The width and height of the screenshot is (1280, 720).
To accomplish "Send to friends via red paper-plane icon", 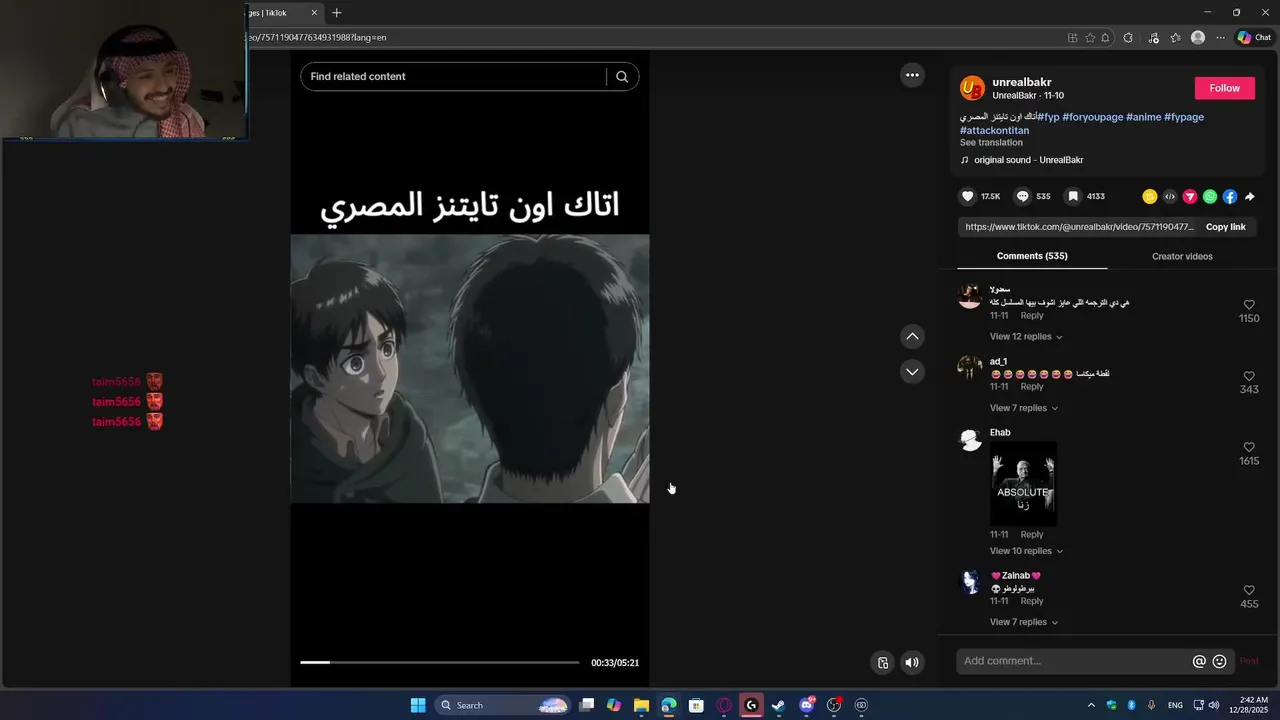I will click(1190, 197).
